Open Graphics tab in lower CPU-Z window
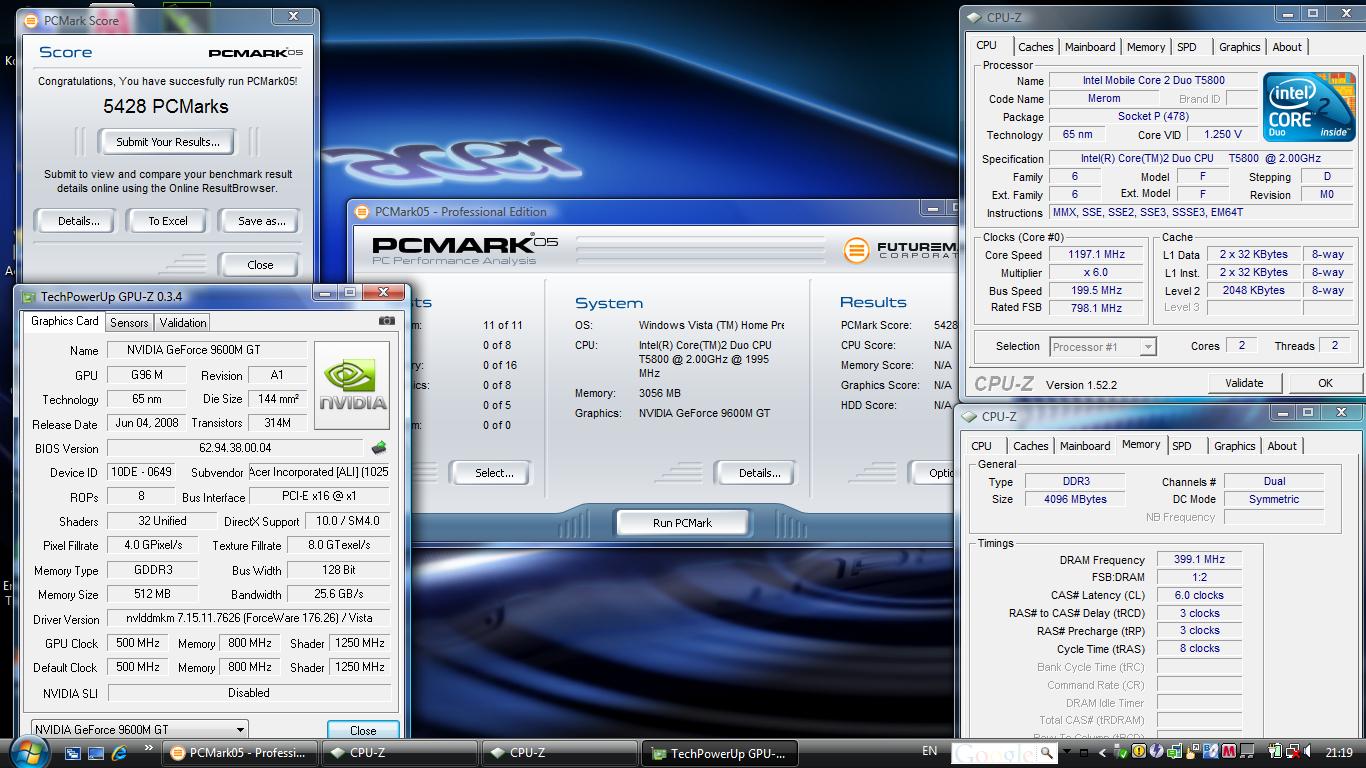This screenshot has height=768, width=1366. coord(1235,446)
